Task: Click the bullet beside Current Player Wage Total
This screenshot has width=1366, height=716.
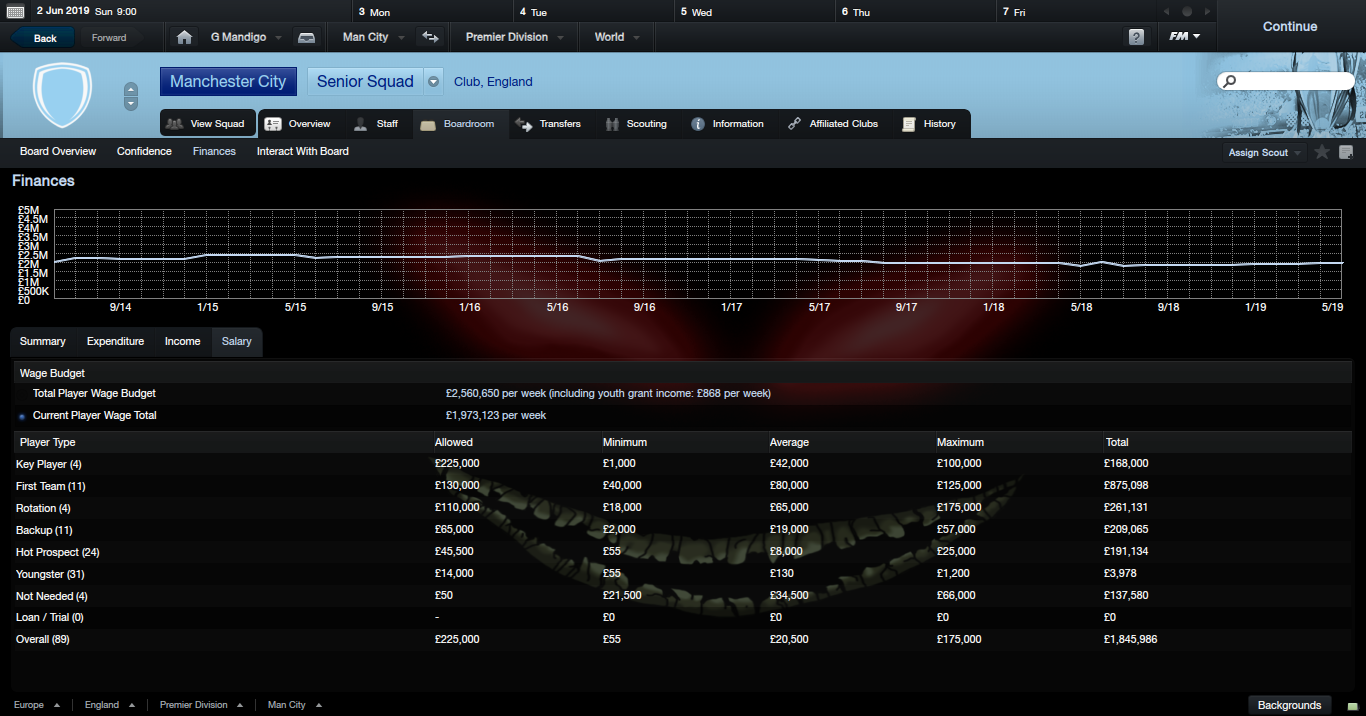Action: (x=22, y=416)
